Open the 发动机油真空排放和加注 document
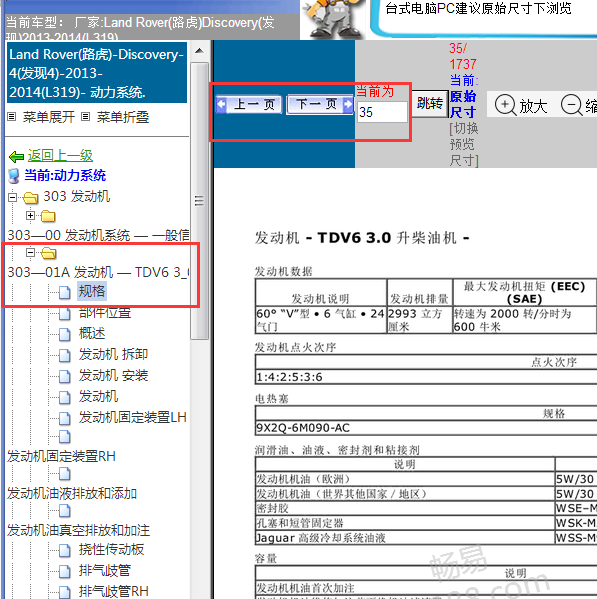The image size is (597, 599). pyautogui.click(x=78, y=530)
